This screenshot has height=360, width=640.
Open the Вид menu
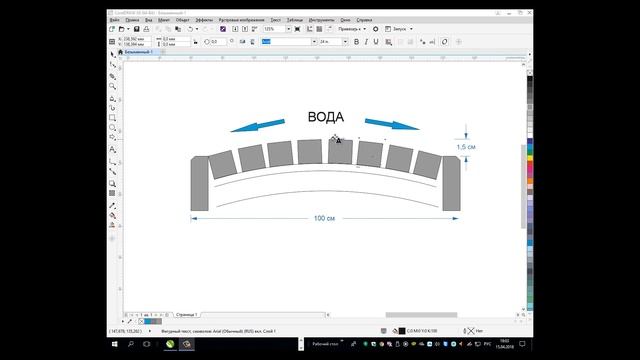click(149, 20)
